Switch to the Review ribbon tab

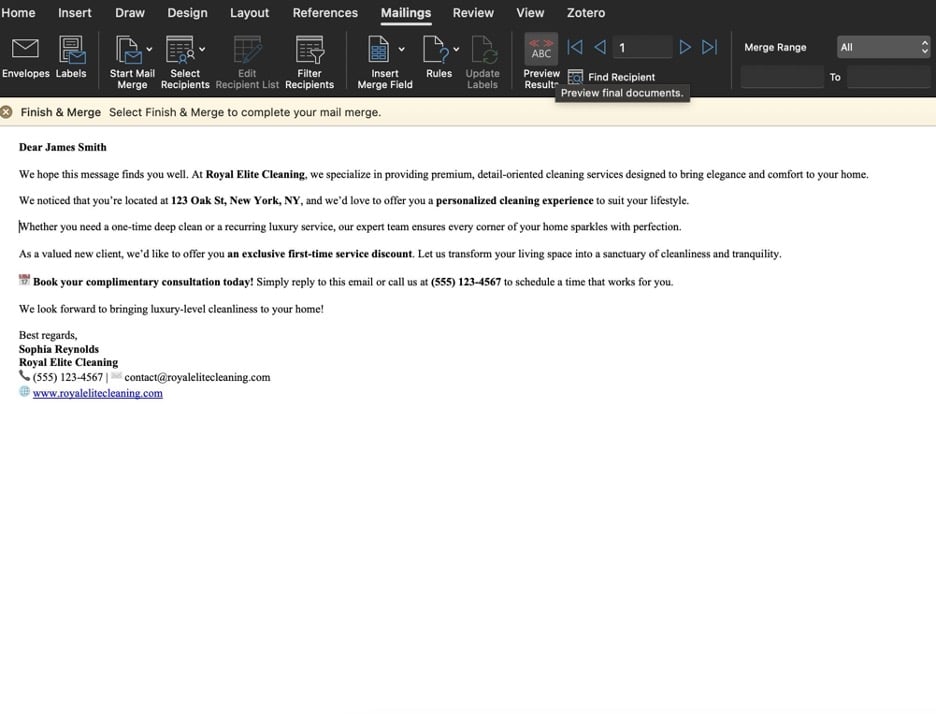472,13
